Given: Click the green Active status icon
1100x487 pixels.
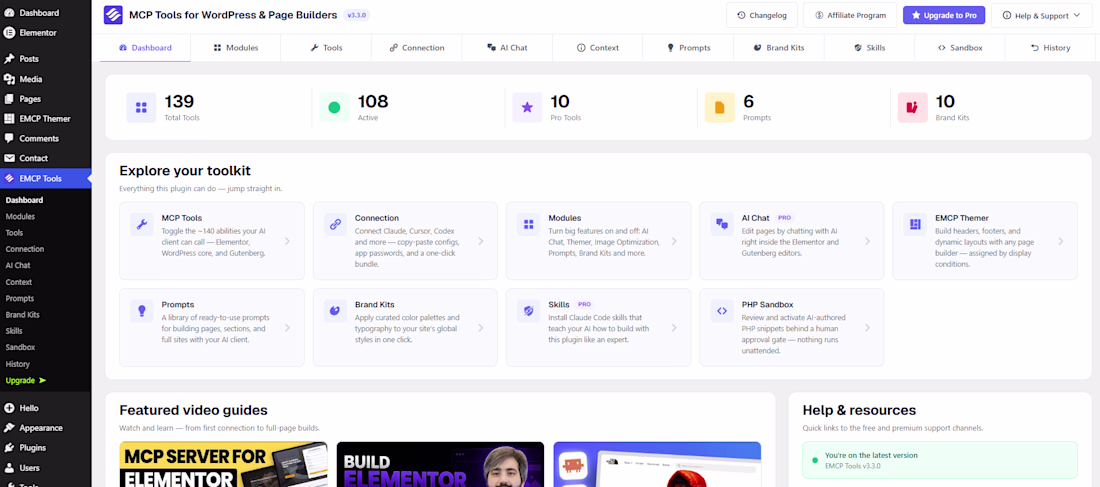Looking at the screenshot, I should pos(334,107).
